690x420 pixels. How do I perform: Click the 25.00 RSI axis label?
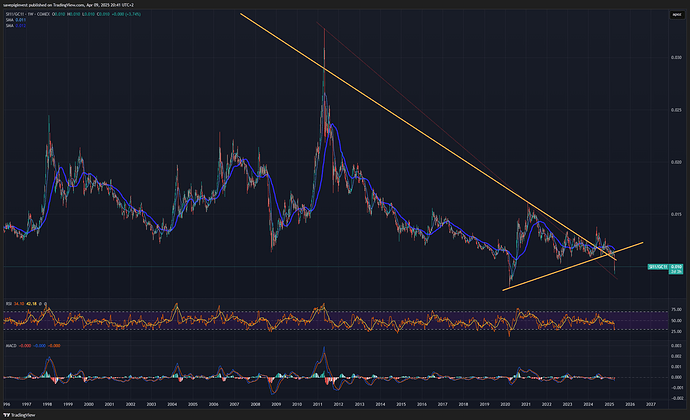676,332
